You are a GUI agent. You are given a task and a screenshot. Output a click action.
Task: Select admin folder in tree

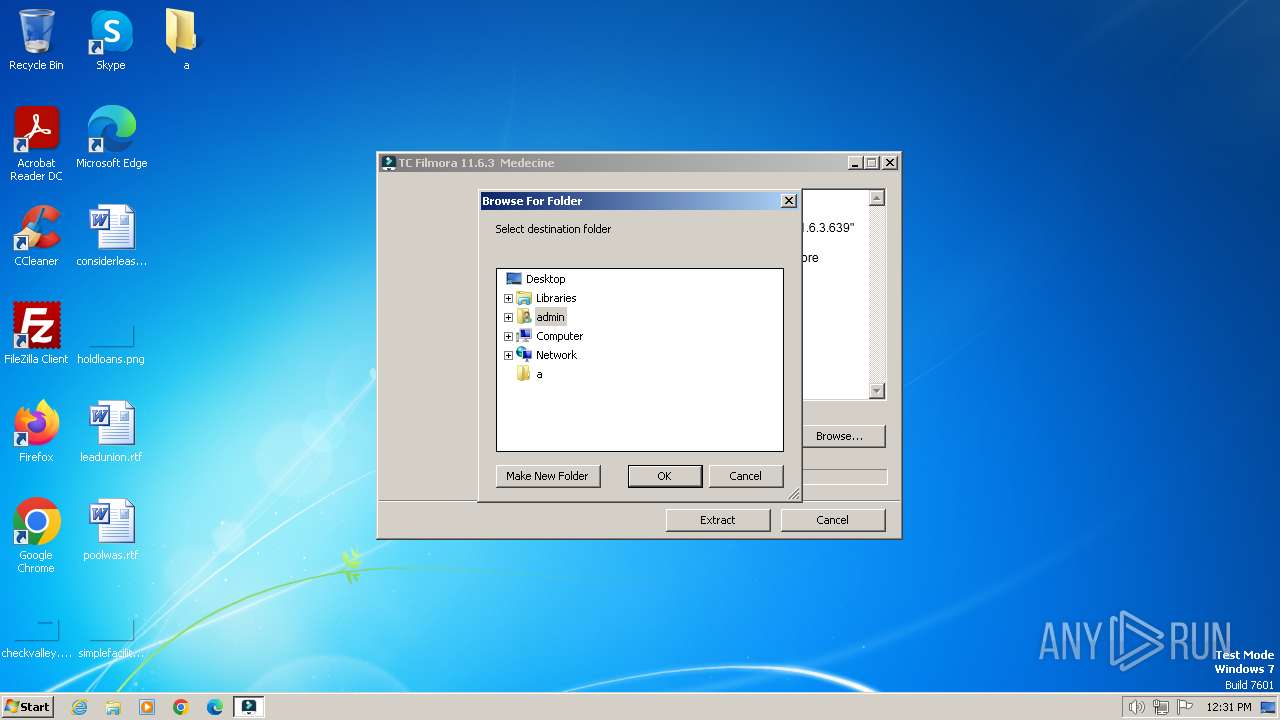550,317
